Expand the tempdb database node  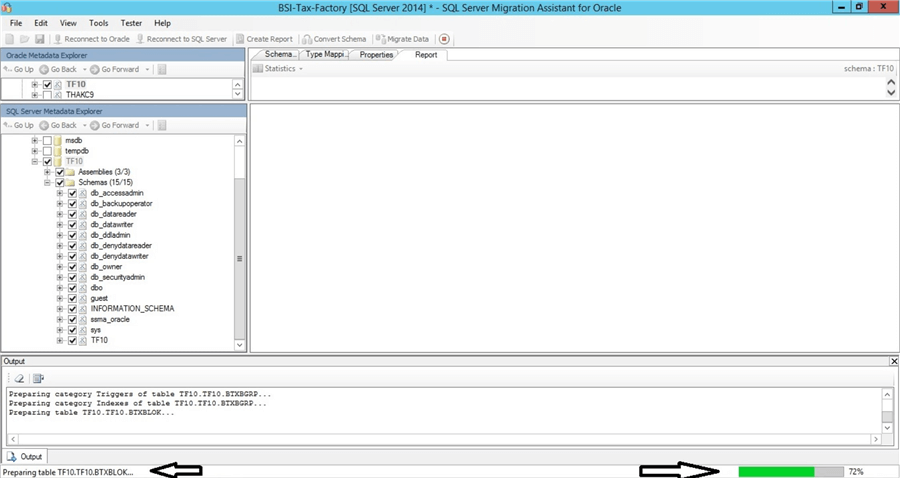35,151
